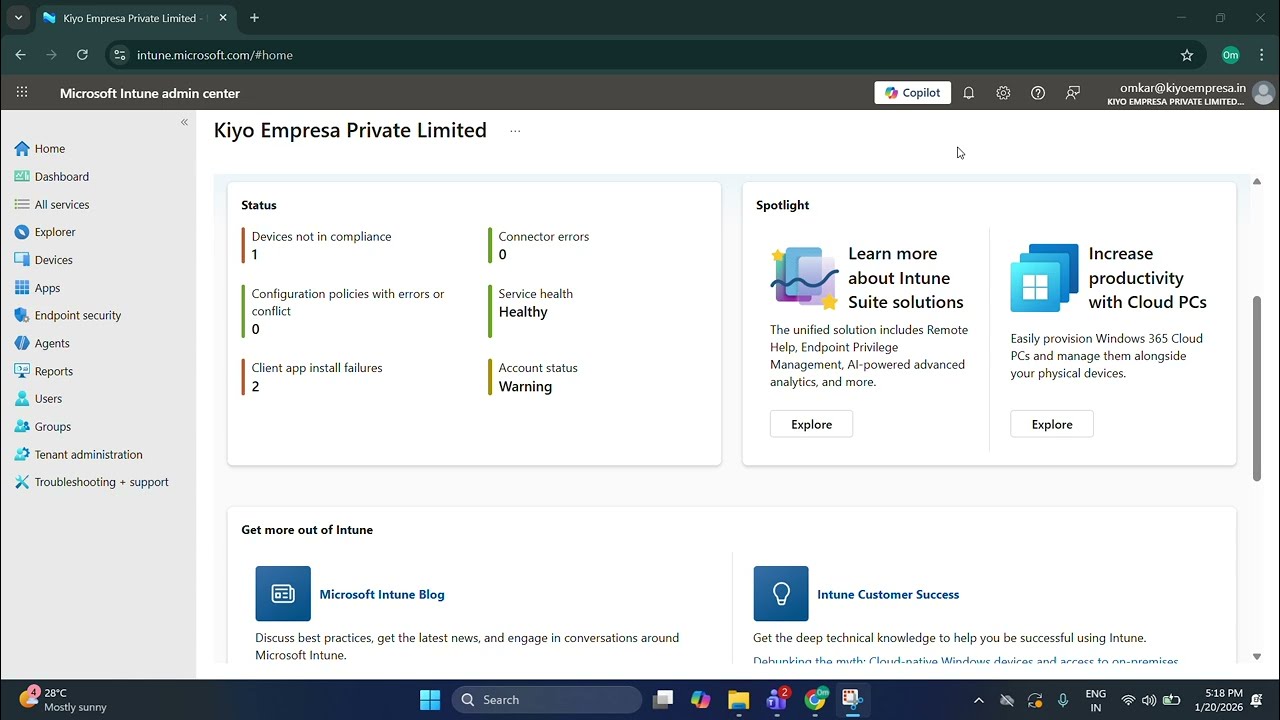Viewport: 1280px width, 720px height.
Task: Click the Intune Suite solutions illustration
Action: click(x=804, y=278)
